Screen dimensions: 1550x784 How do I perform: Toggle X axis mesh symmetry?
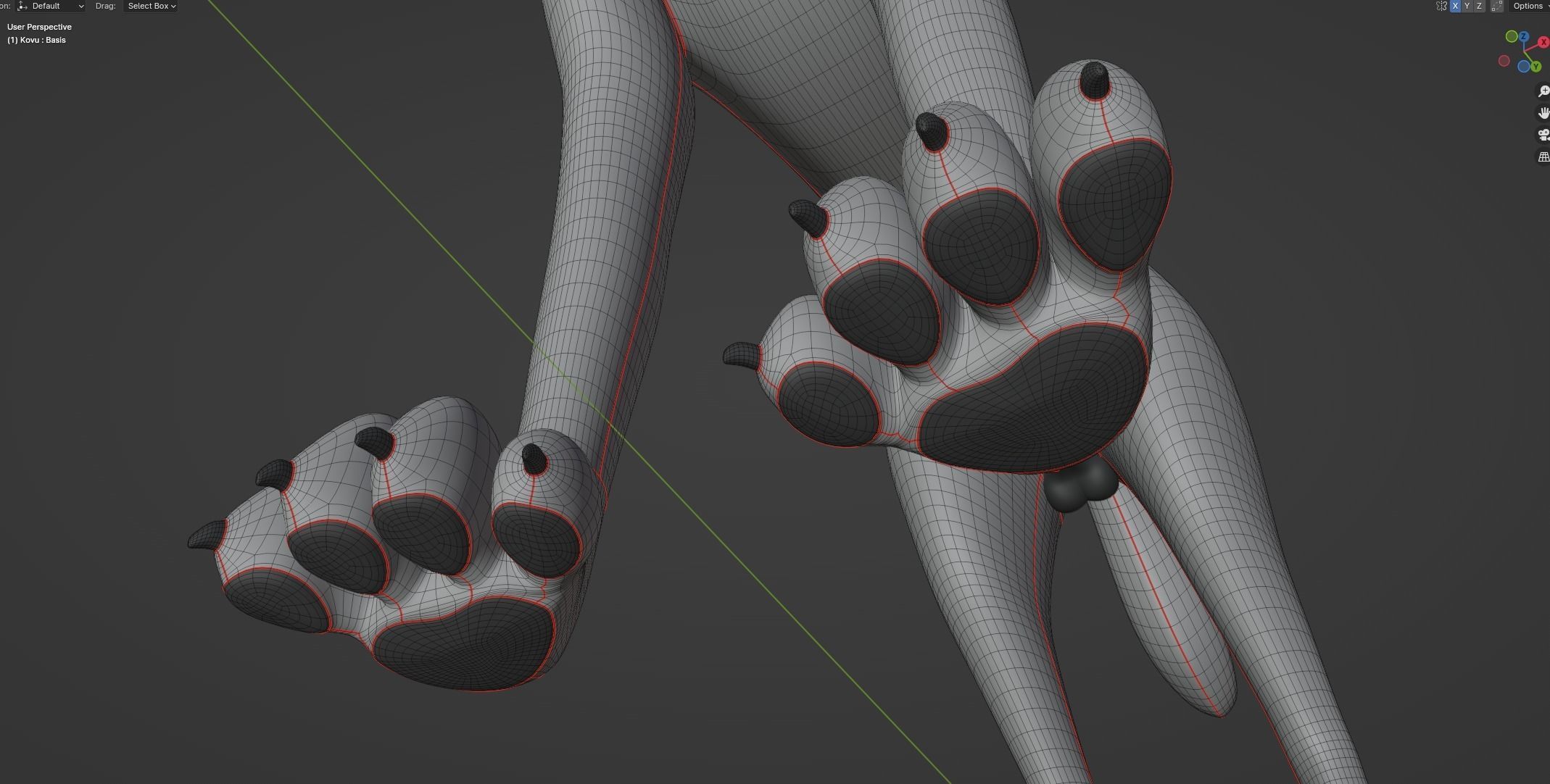[x=1455, y=6]
